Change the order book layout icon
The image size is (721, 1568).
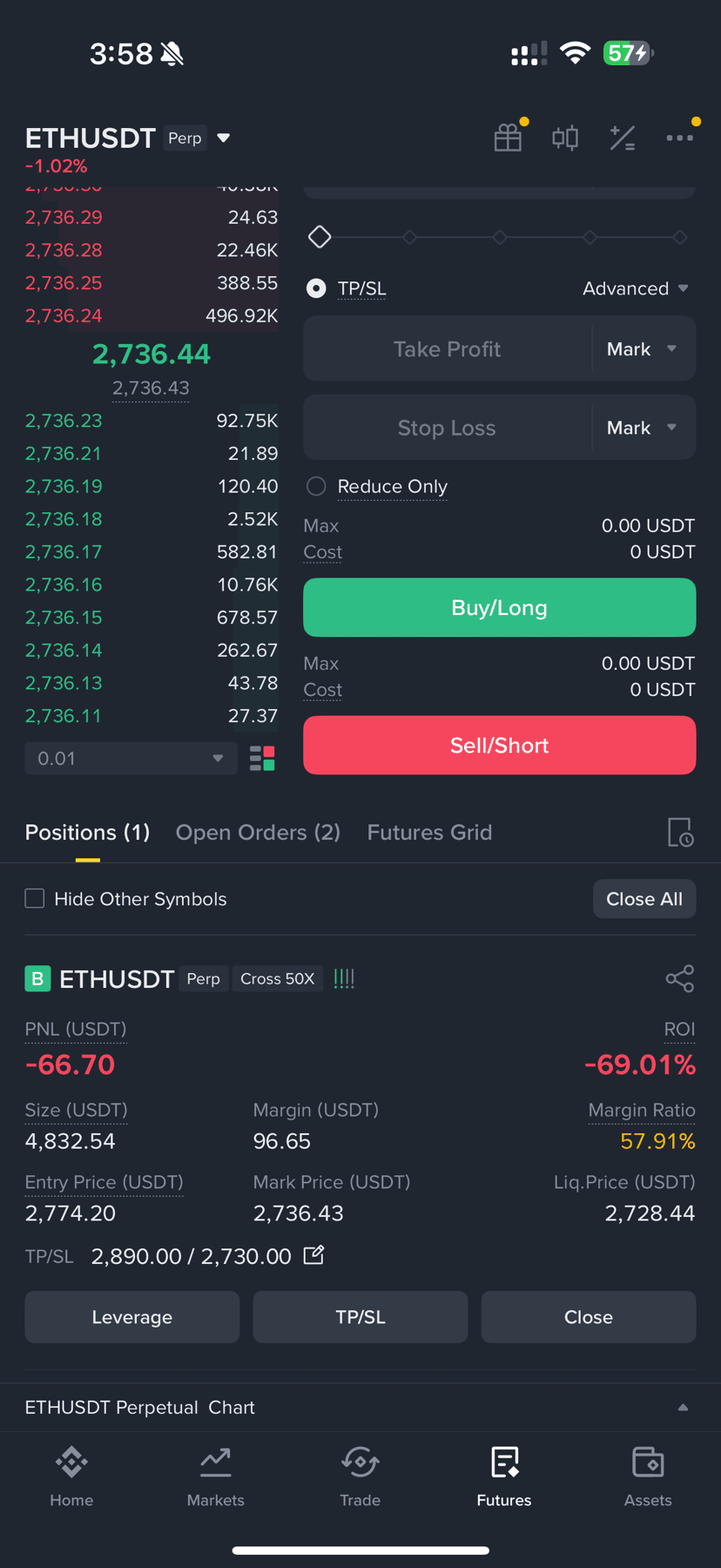point(262,759)
